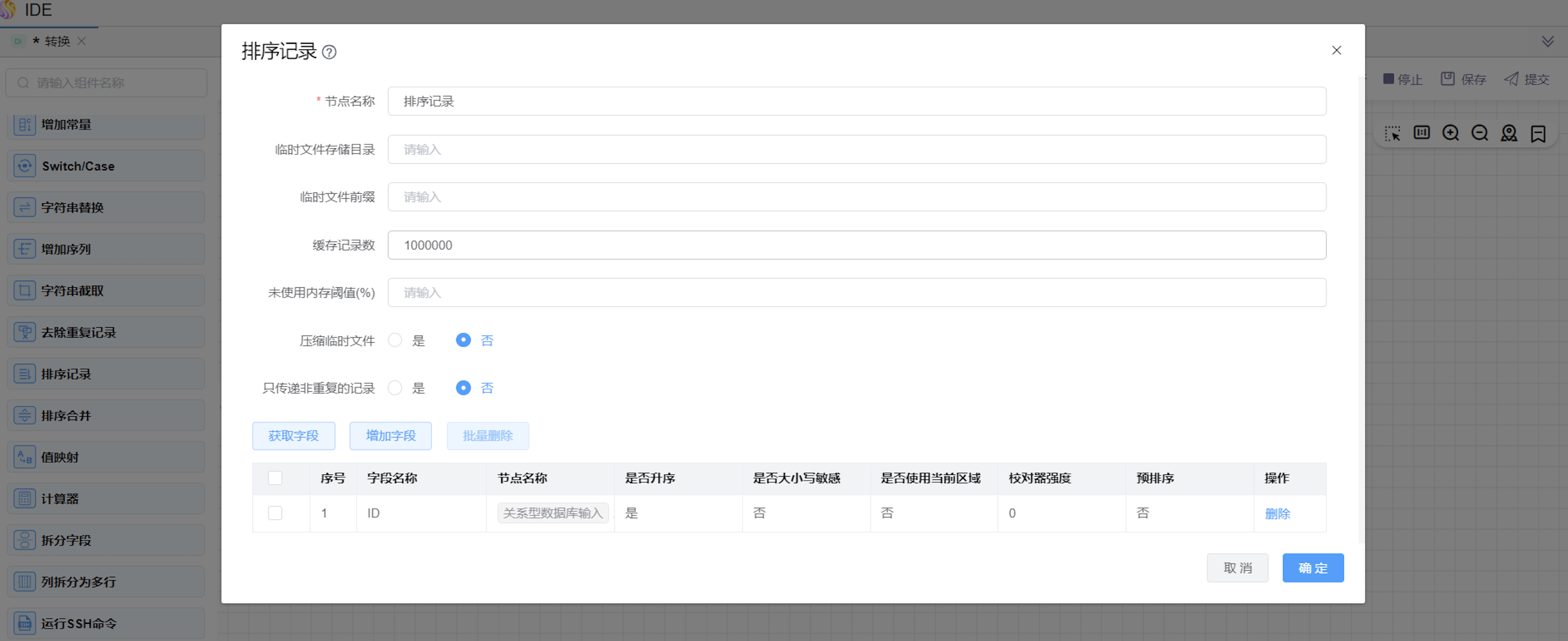
Task: Click the help icon beside 排序记录 title
Action: click(329, 53)
